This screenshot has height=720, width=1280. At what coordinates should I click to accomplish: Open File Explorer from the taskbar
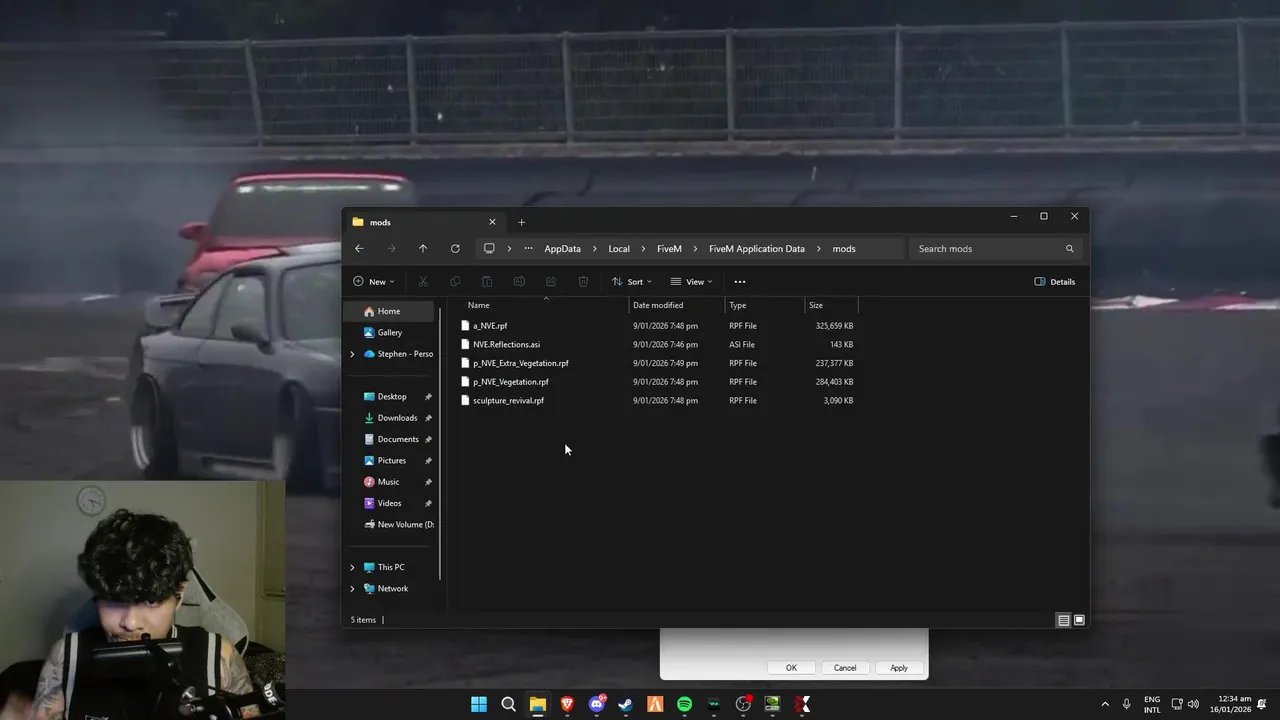click(537, 704)
